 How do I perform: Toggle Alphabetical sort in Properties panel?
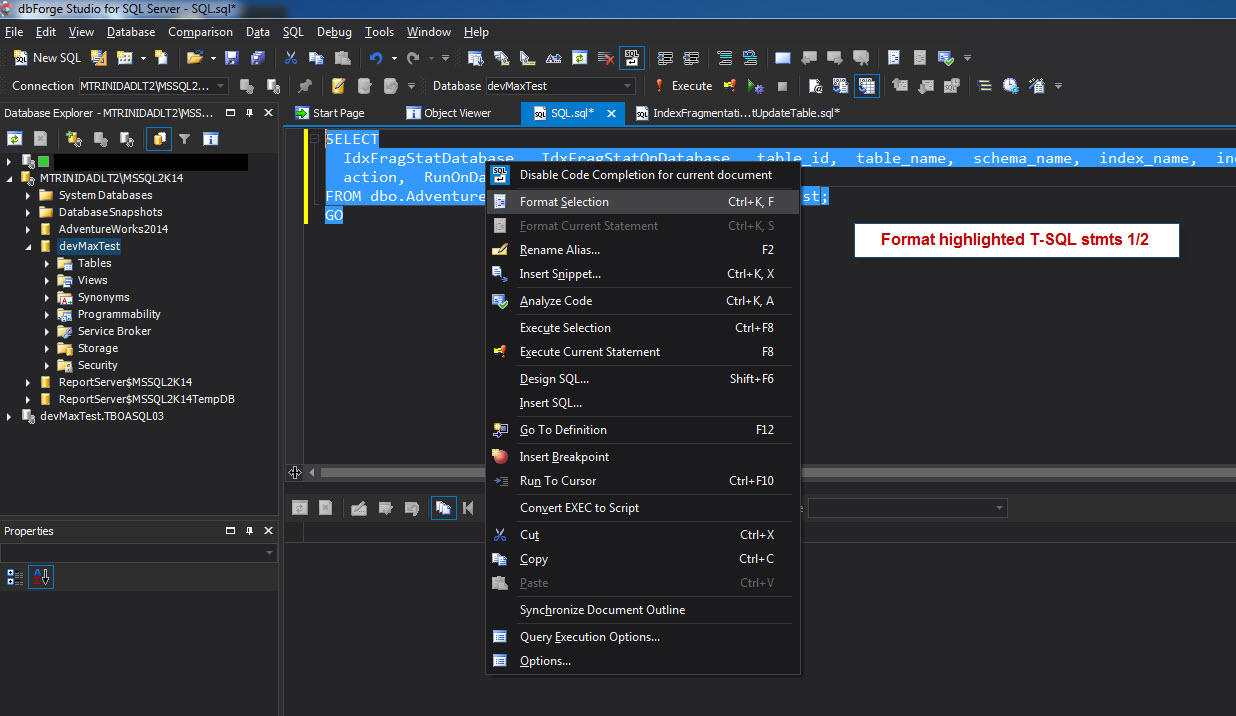41,577
